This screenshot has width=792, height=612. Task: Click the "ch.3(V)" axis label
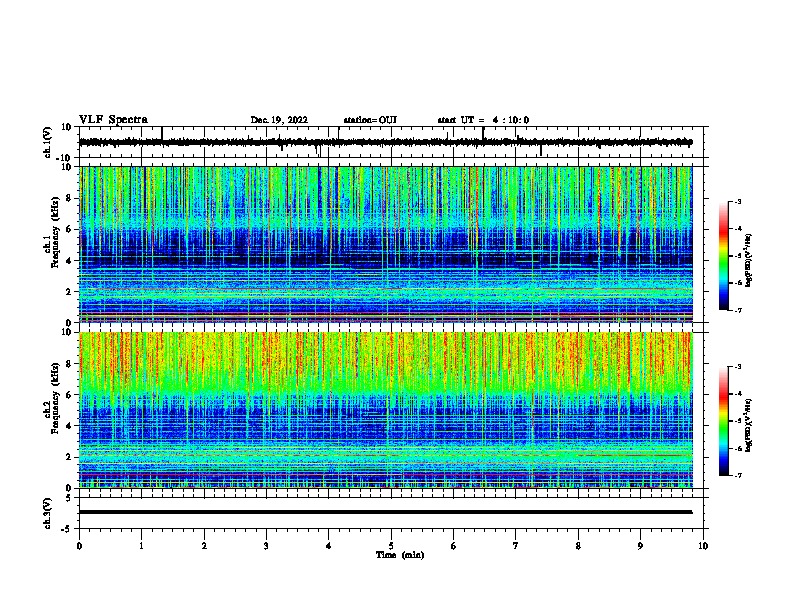(x=48, y=513)
